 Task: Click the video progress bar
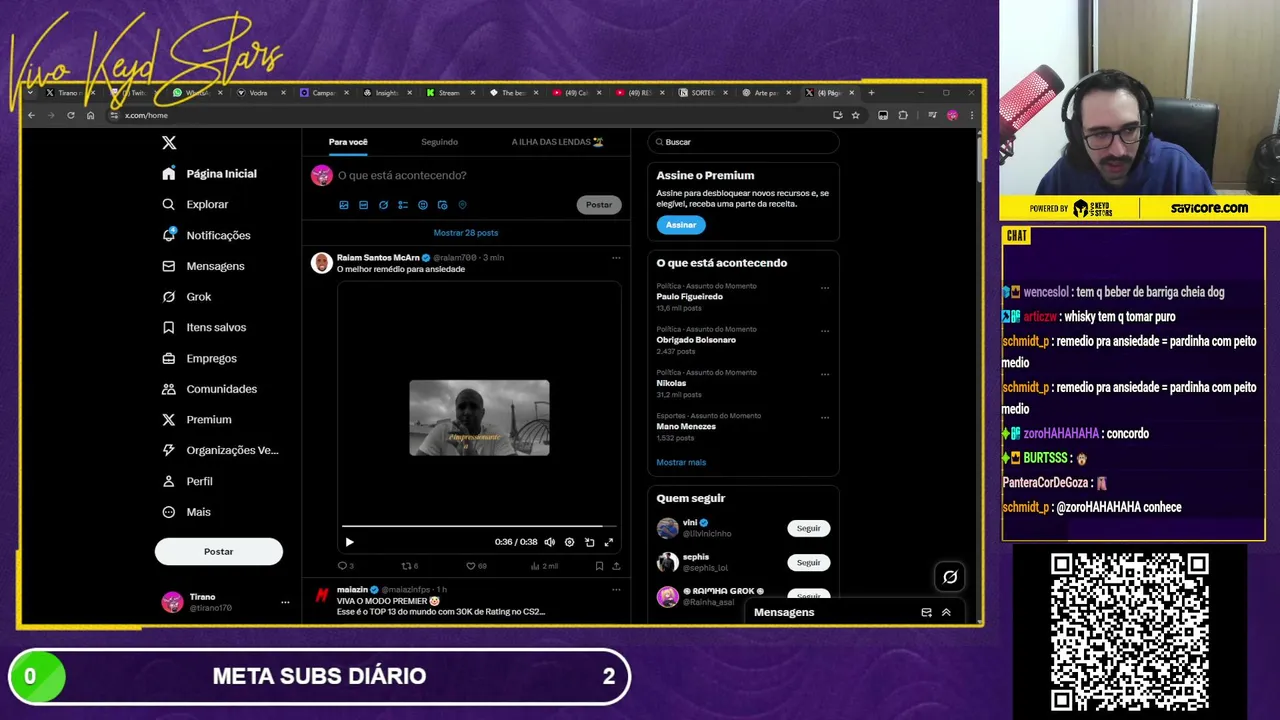coord(479,526)
